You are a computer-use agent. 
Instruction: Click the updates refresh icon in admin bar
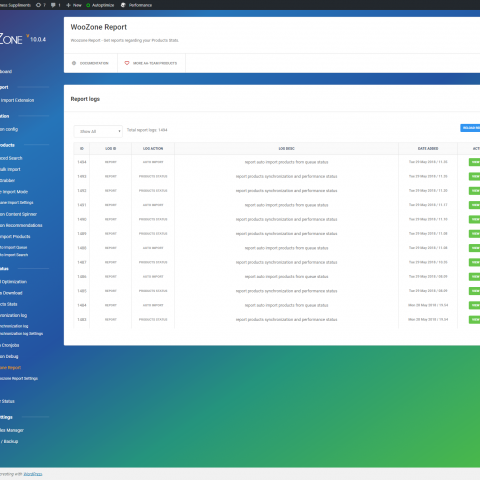pyautogui.click(x=38, y=5)
